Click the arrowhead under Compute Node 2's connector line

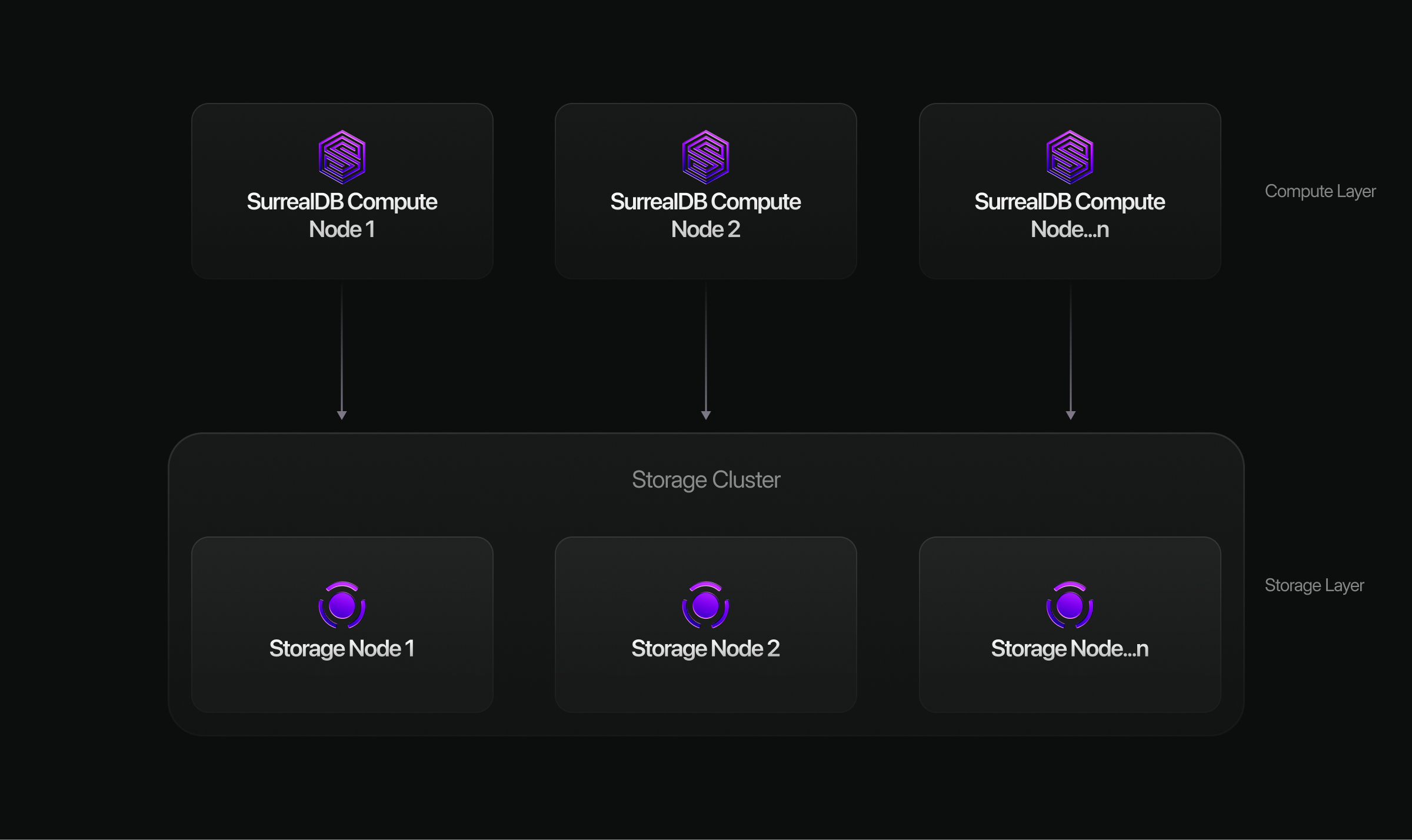pos(706,415)
